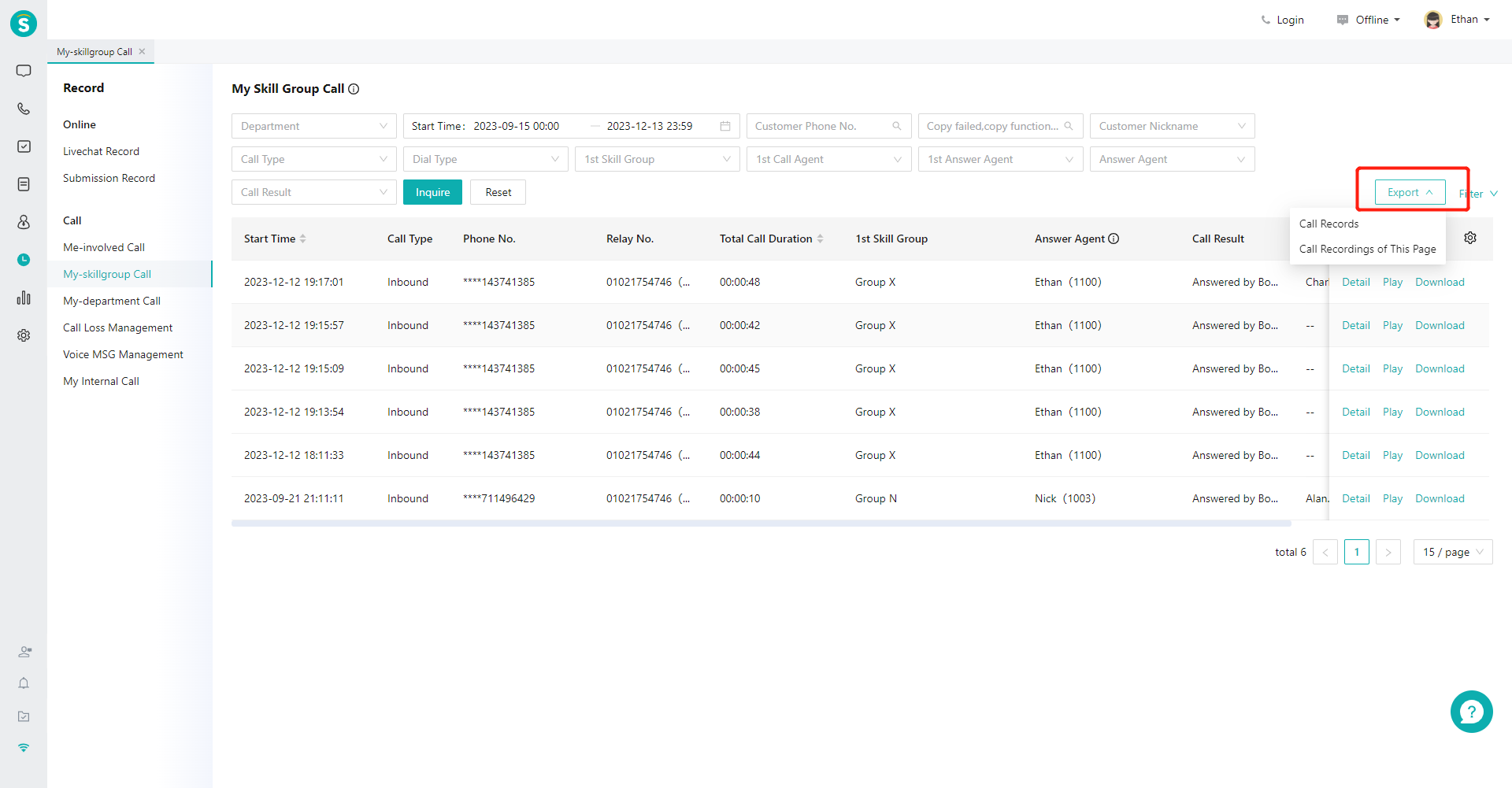Play recording of the 19:15:57 call
Viewport: 1512px width, 788px height.
[1392, 325]
